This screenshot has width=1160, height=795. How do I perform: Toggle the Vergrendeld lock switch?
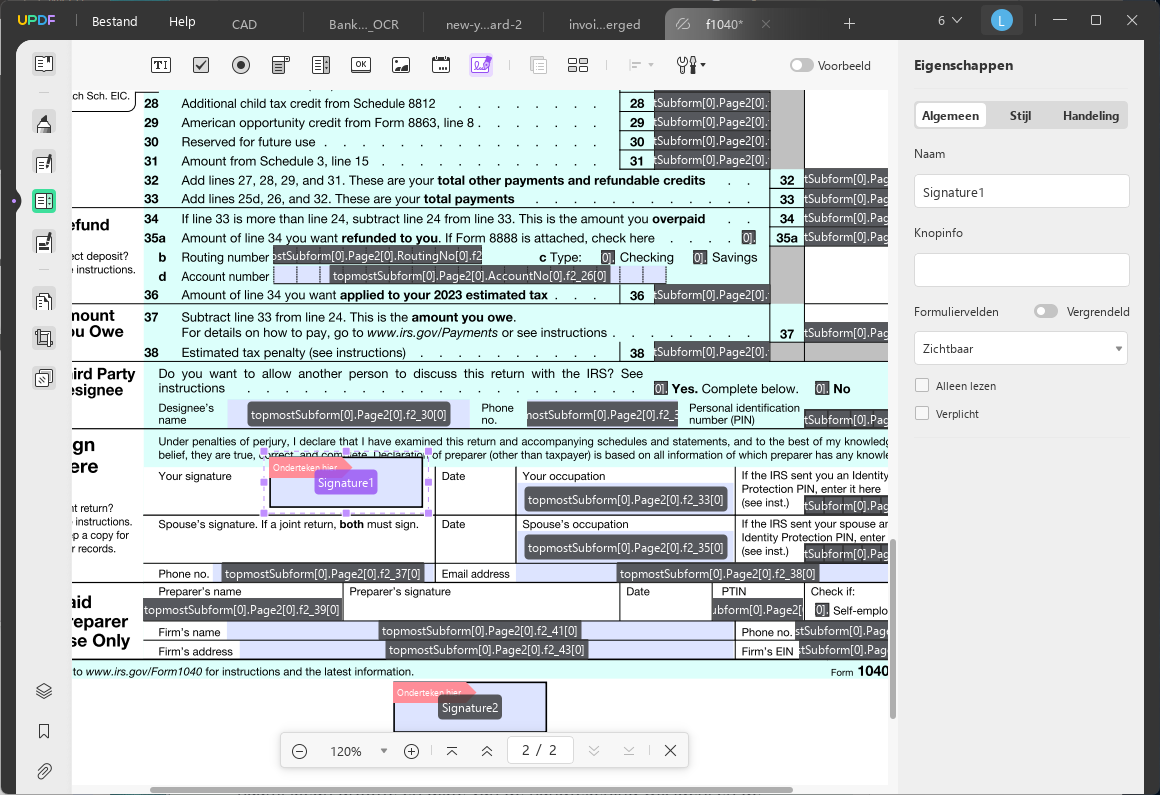tap(1045, 311)
